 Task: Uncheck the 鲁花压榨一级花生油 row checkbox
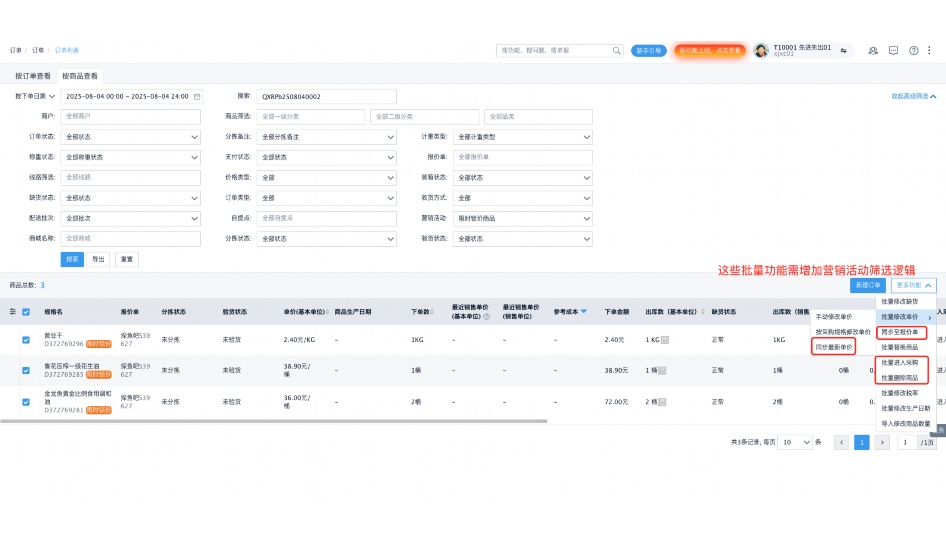pos(26,370)
